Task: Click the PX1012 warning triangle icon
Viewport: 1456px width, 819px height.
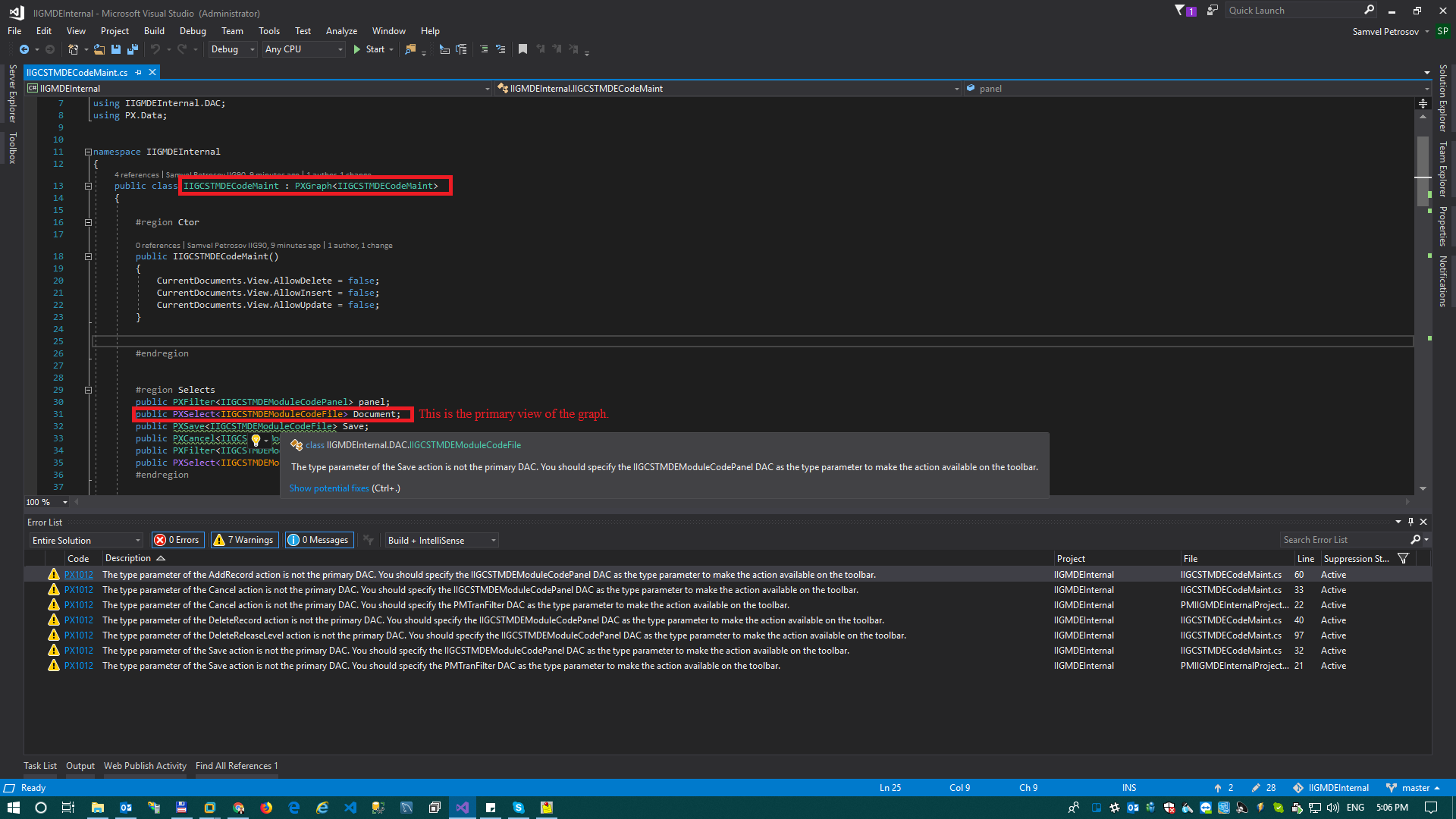Action: coord(53,574)
